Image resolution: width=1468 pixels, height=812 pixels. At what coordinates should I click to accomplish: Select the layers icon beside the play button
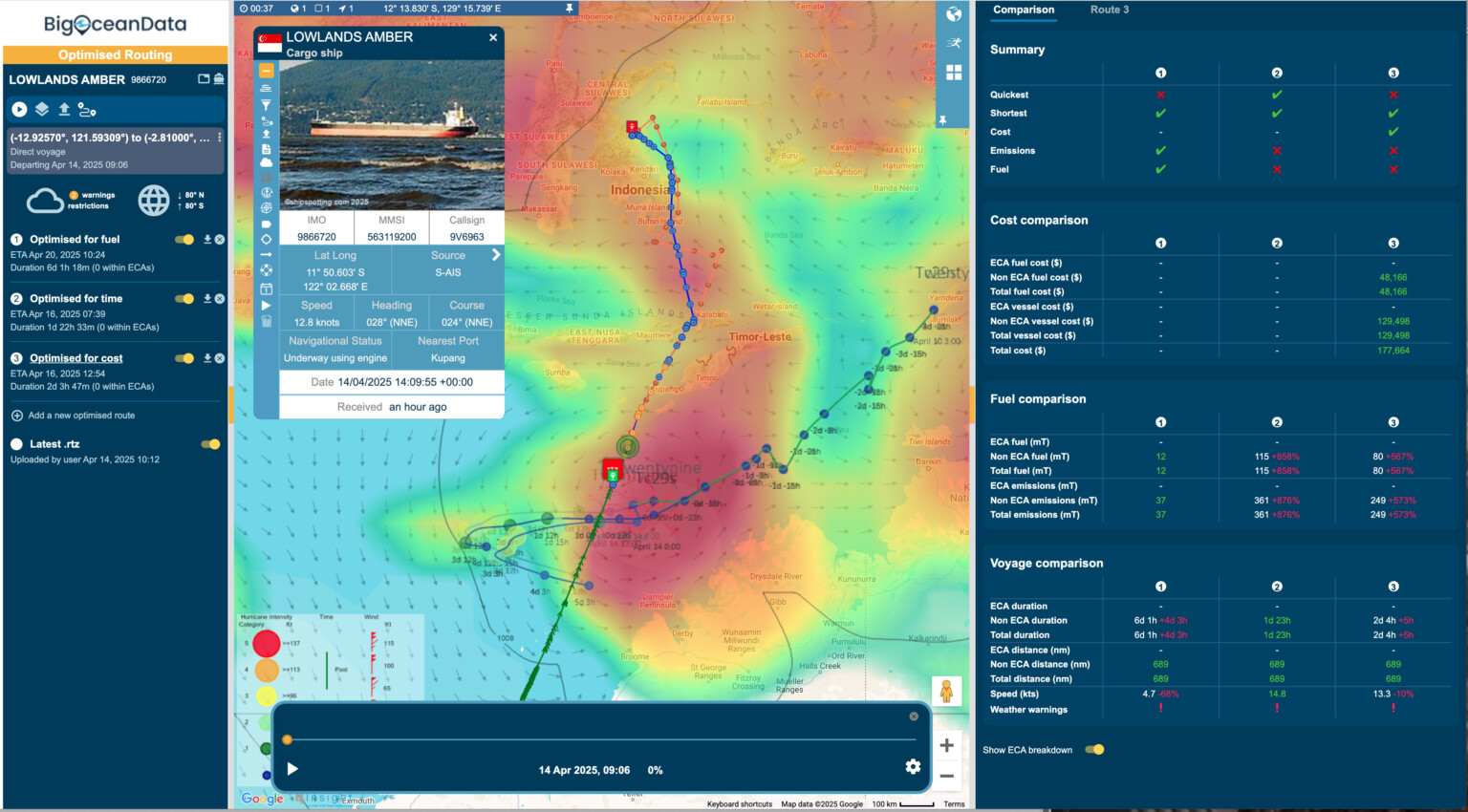coord(40,109)
